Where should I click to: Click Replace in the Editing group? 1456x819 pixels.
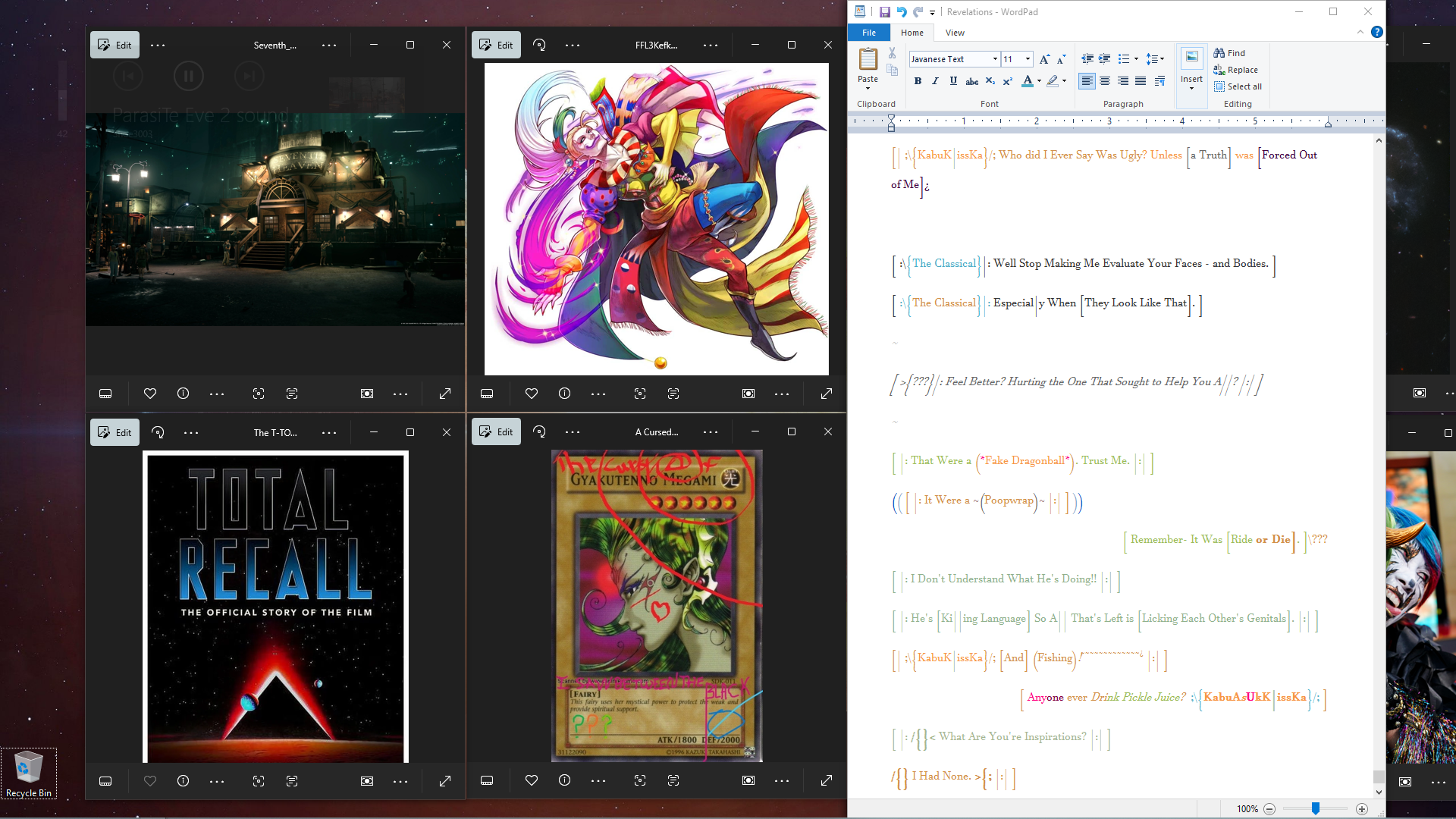1235,70
